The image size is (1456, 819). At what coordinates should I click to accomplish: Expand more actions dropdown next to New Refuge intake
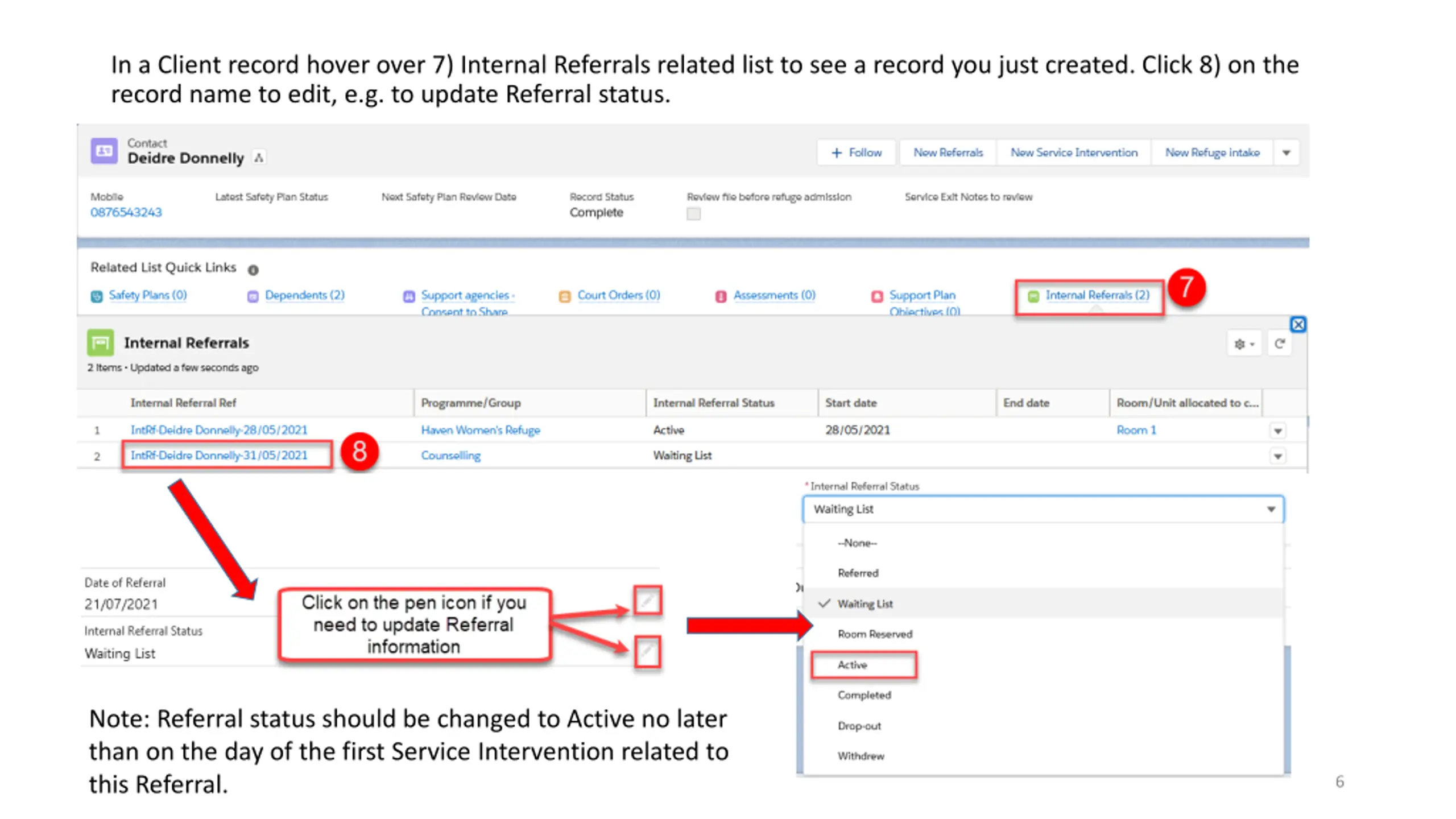[x=1286, y=152]
